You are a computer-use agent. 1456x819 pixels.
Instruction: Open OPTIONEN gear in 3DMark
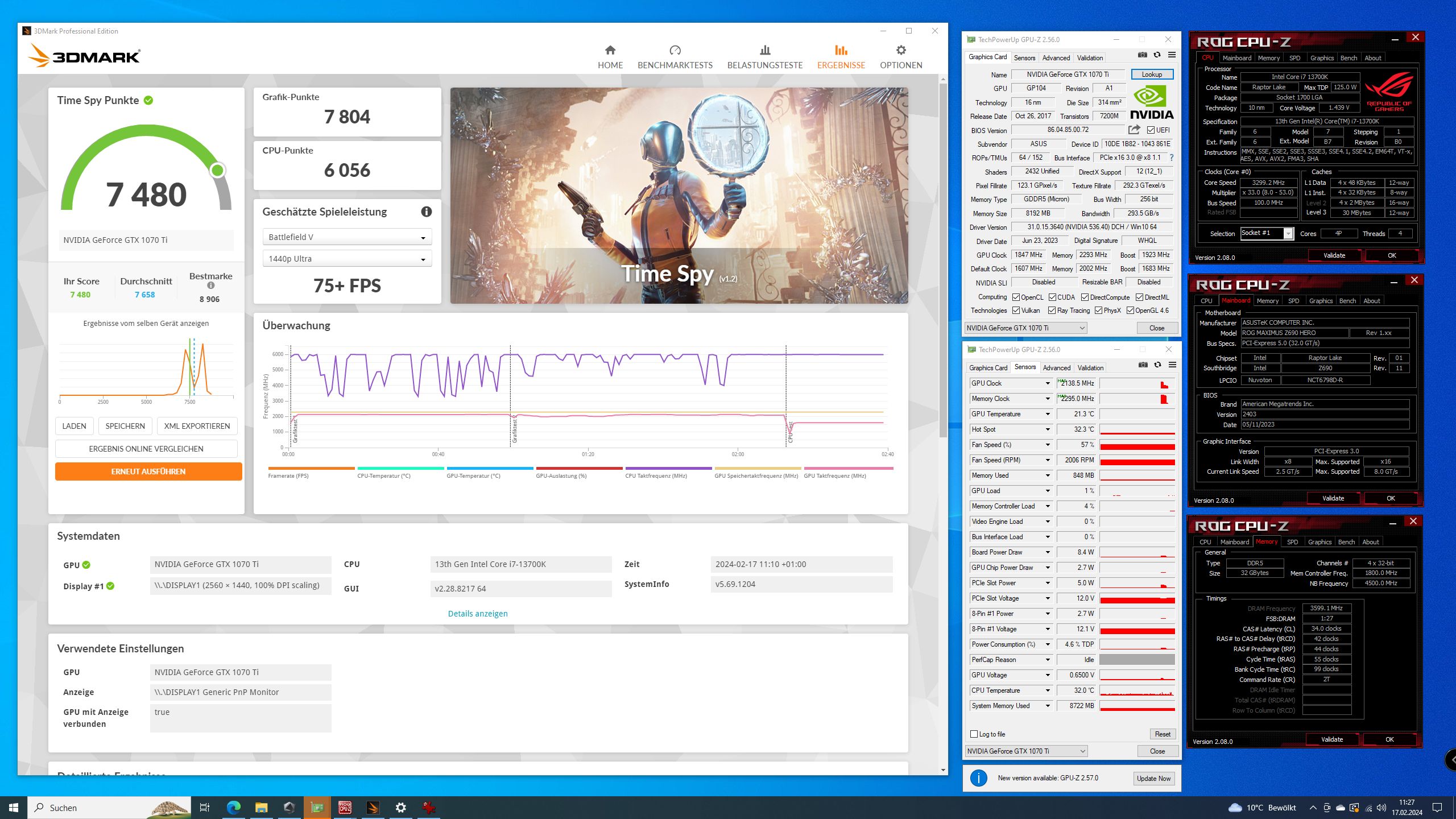(901, 57)
